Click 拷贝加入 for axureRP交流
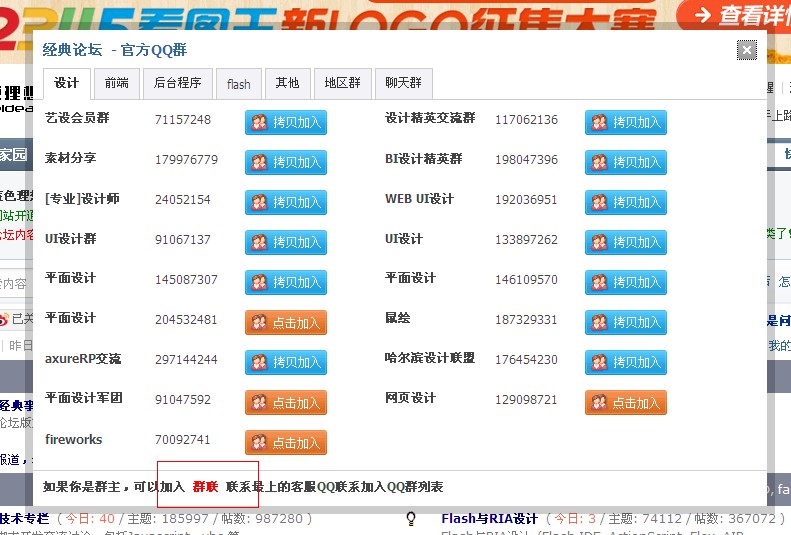The image size is (791, 535). pyautogui.click(x=286, y=362)
